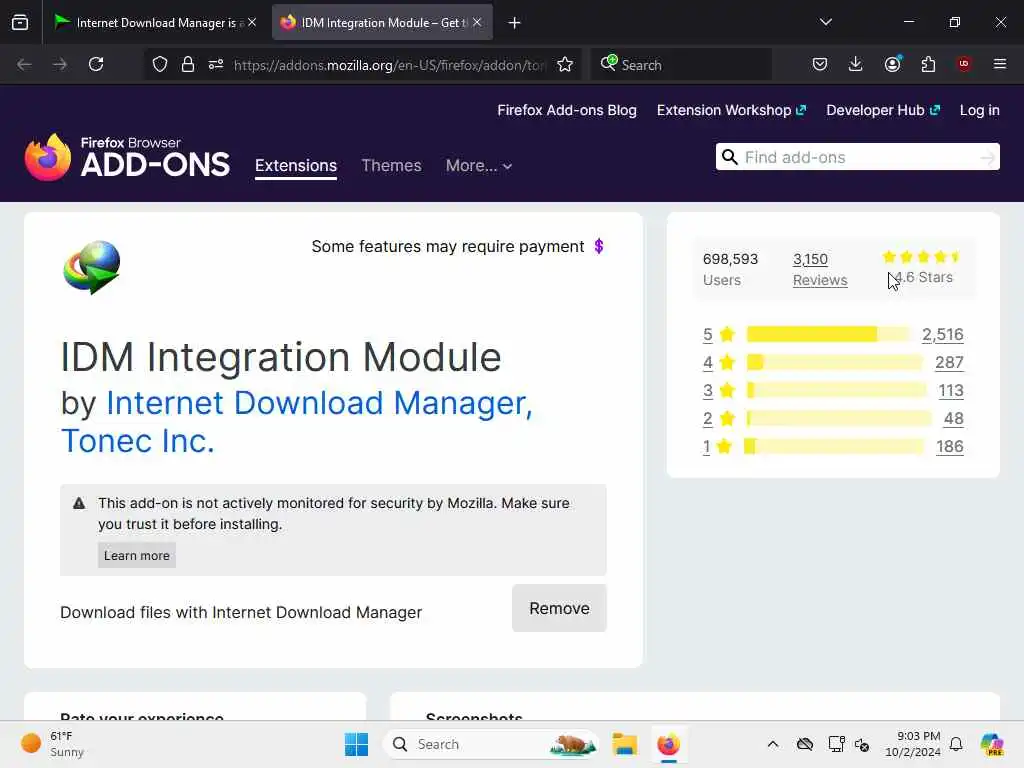This screenshot has width=1024, height=768.
Task: Open Copilot preview icon in taskbar
Action: 992,744
